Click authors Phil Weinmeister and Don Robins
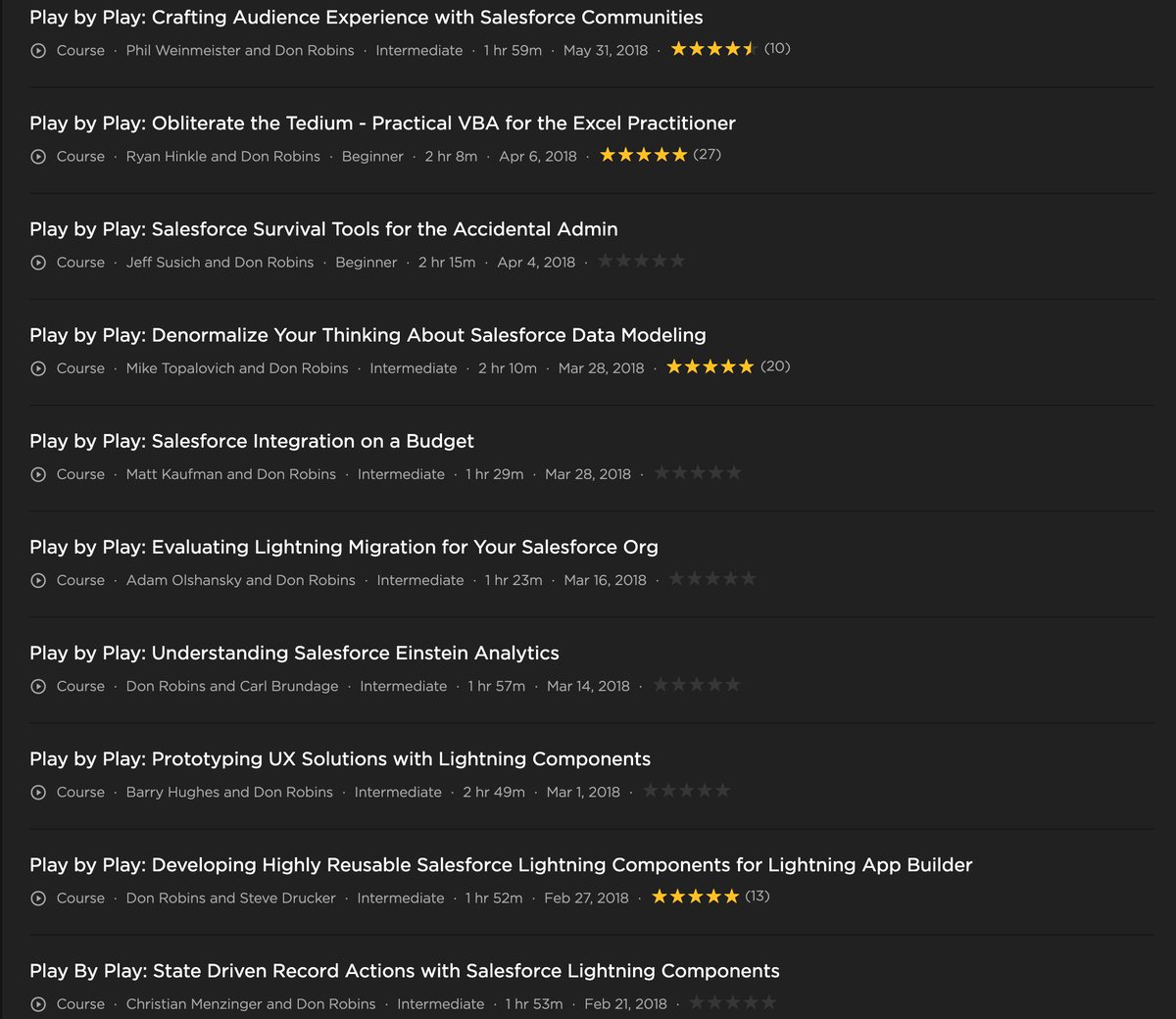Screen dimensions: 1176x1019 [x=240, y=51]
